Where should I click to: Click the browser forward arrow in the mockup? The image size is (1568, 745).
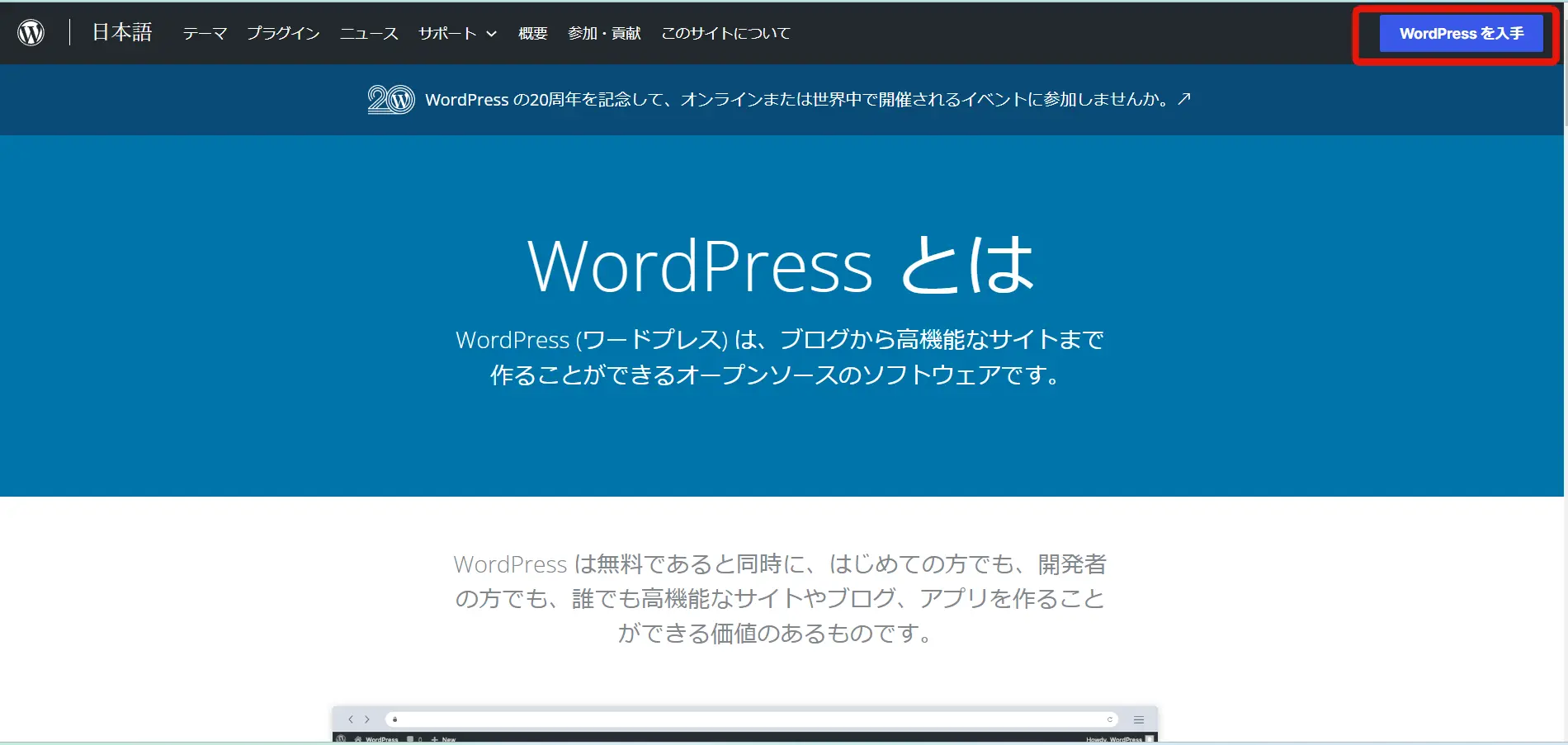tap(367, 719)
